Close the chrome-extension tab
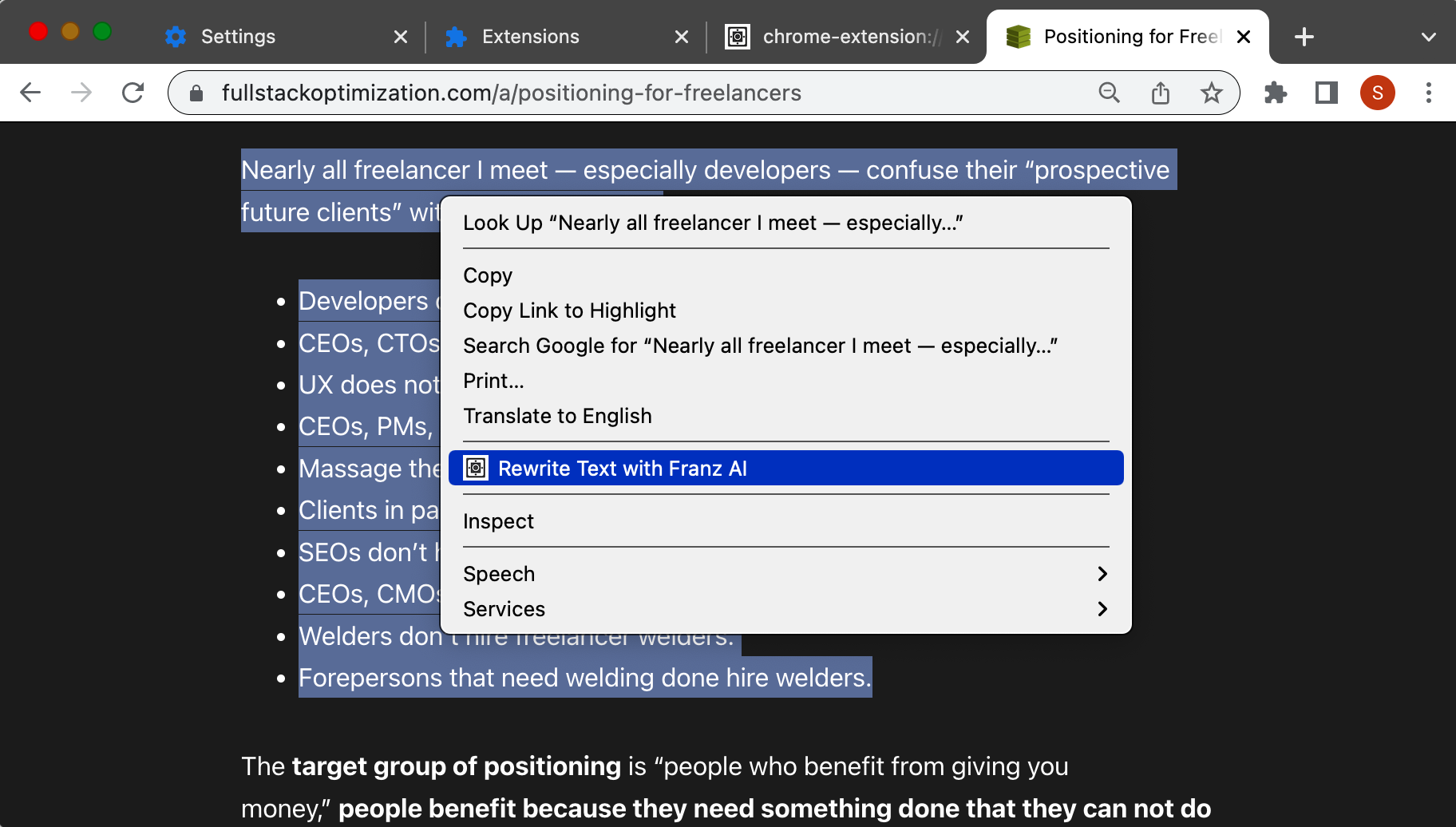The image size is (1456, 827). coord(963,37)
